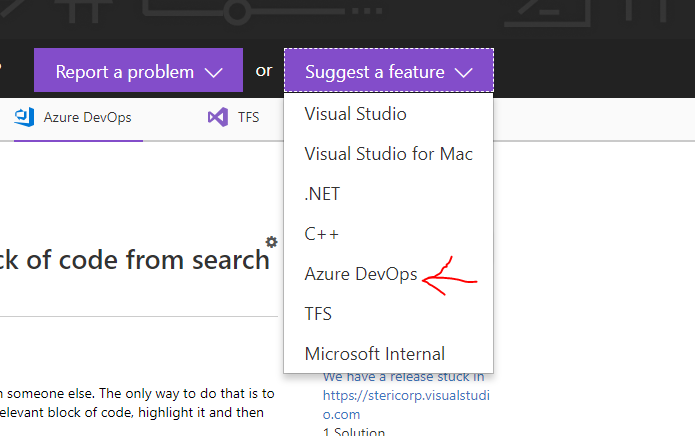Viewport: 695px width, 436px height.
Task: Click the Azure DevOps logo icon in tab
Action: [24, 117]
